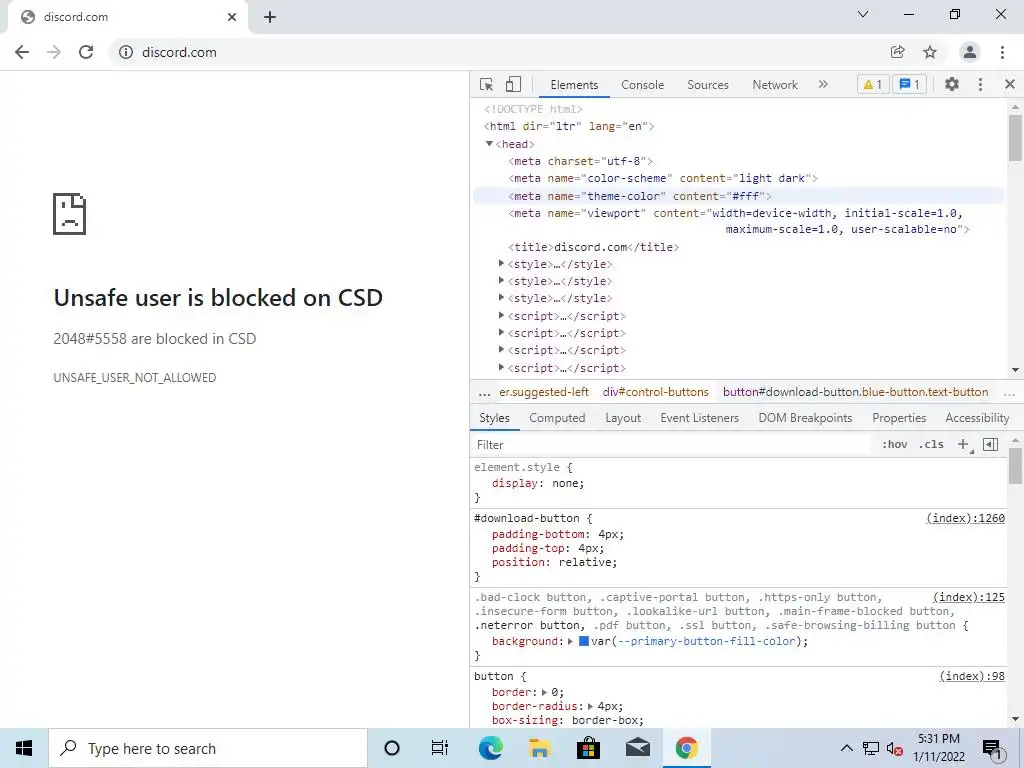Open Microsoft Edge from the taskbar
Screen dimensions: 1024x768
click(490, 748)
